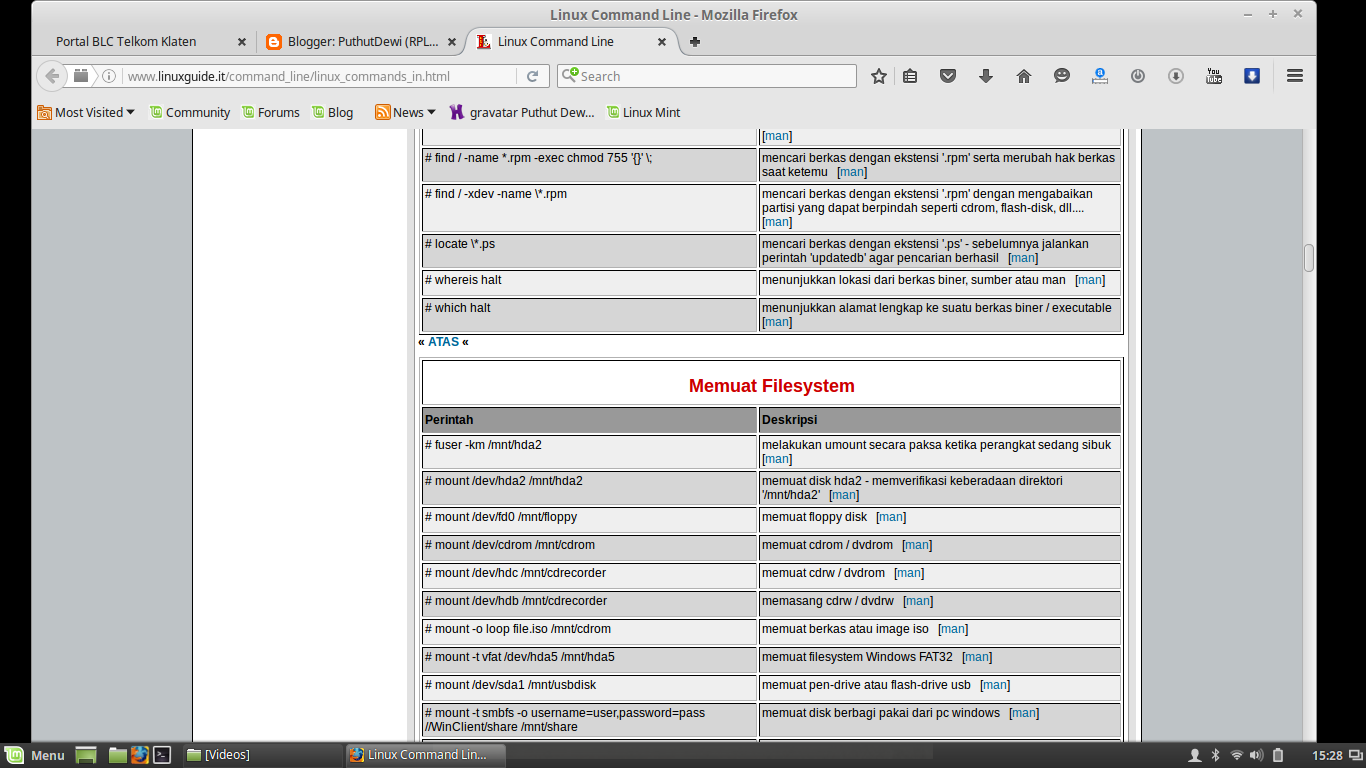Launch Firefox from the panel launcher

tap(140, 755)
